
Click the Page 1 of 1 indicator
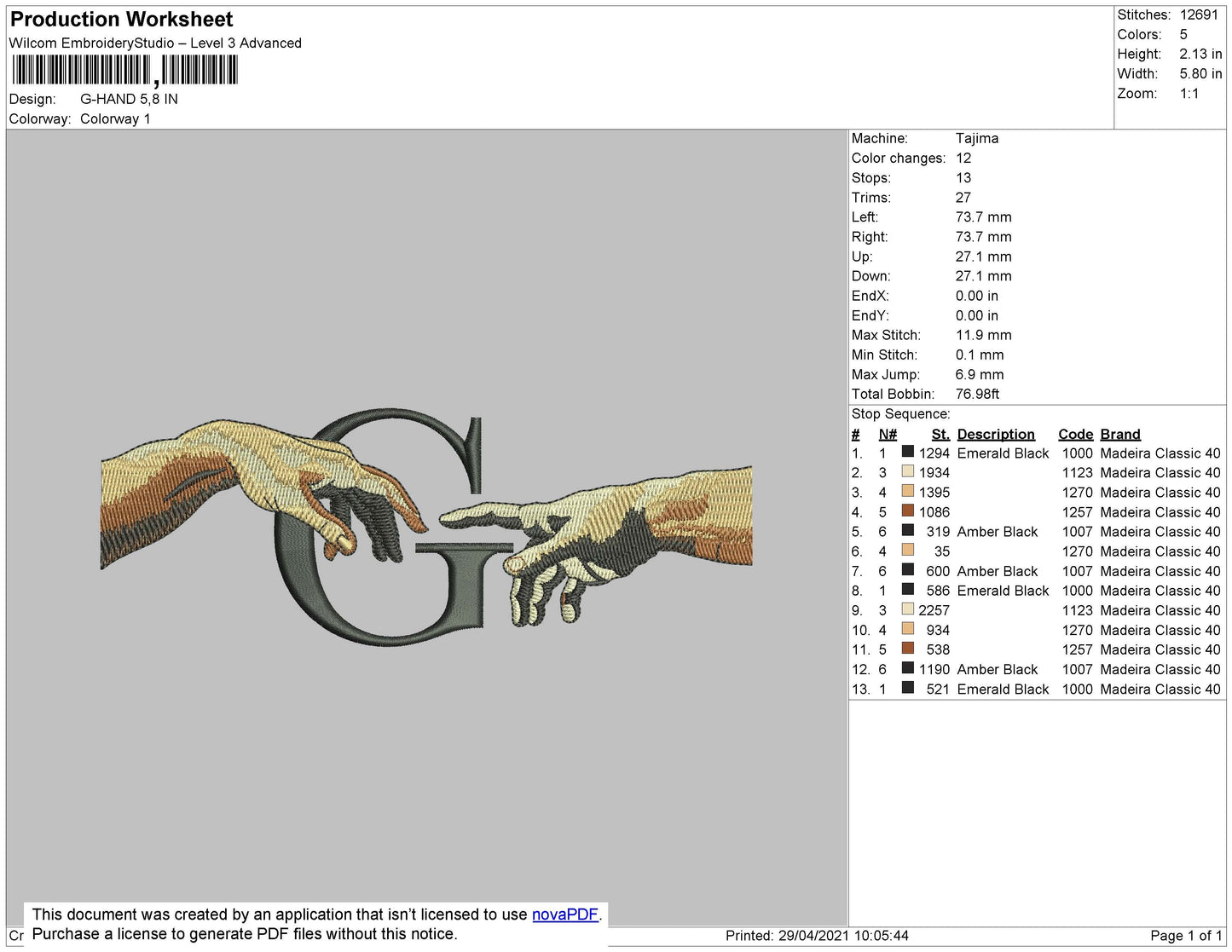[x=1186, y=935]
